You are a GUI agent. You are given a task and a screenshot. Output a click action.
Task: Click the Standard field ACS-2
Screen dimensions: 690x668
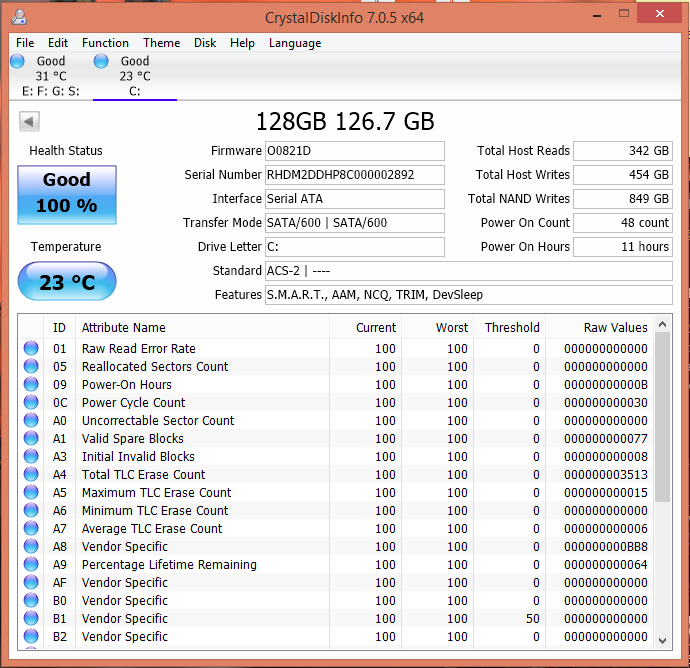tap(469, 271)
